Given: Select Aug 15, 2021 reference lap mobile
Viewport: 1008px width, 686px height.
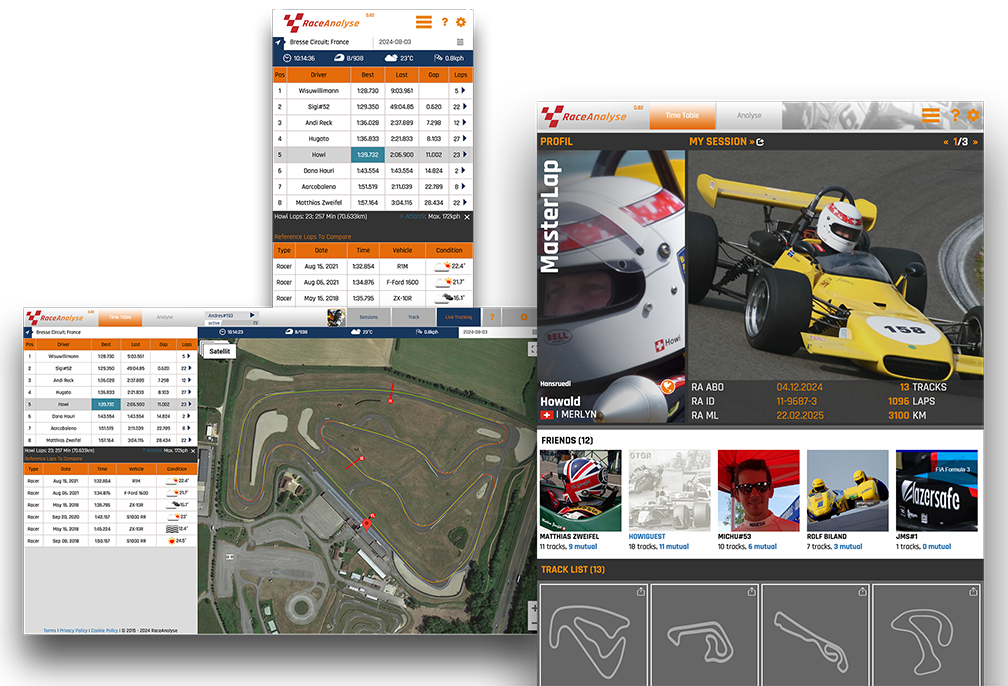Looking at the screenshot, I should coord(373,266).
